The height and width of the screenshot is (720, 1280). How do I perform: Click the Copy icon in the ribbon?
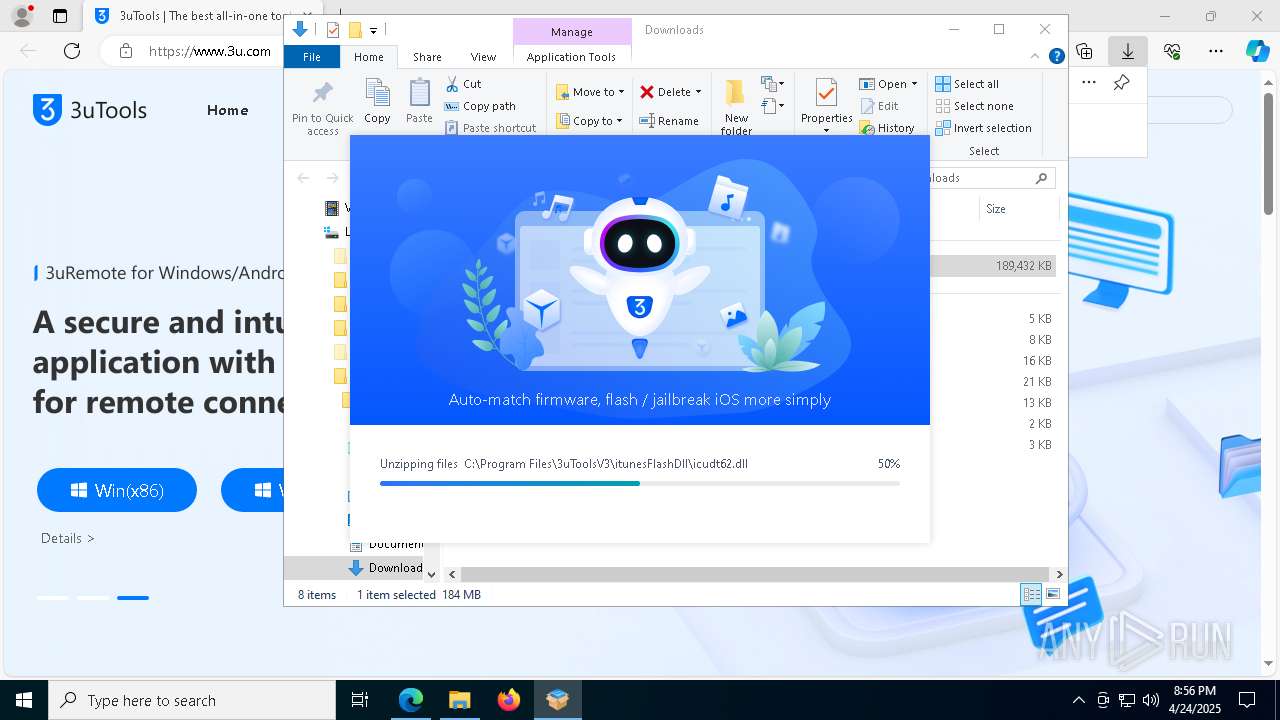[x=377, y=101]
